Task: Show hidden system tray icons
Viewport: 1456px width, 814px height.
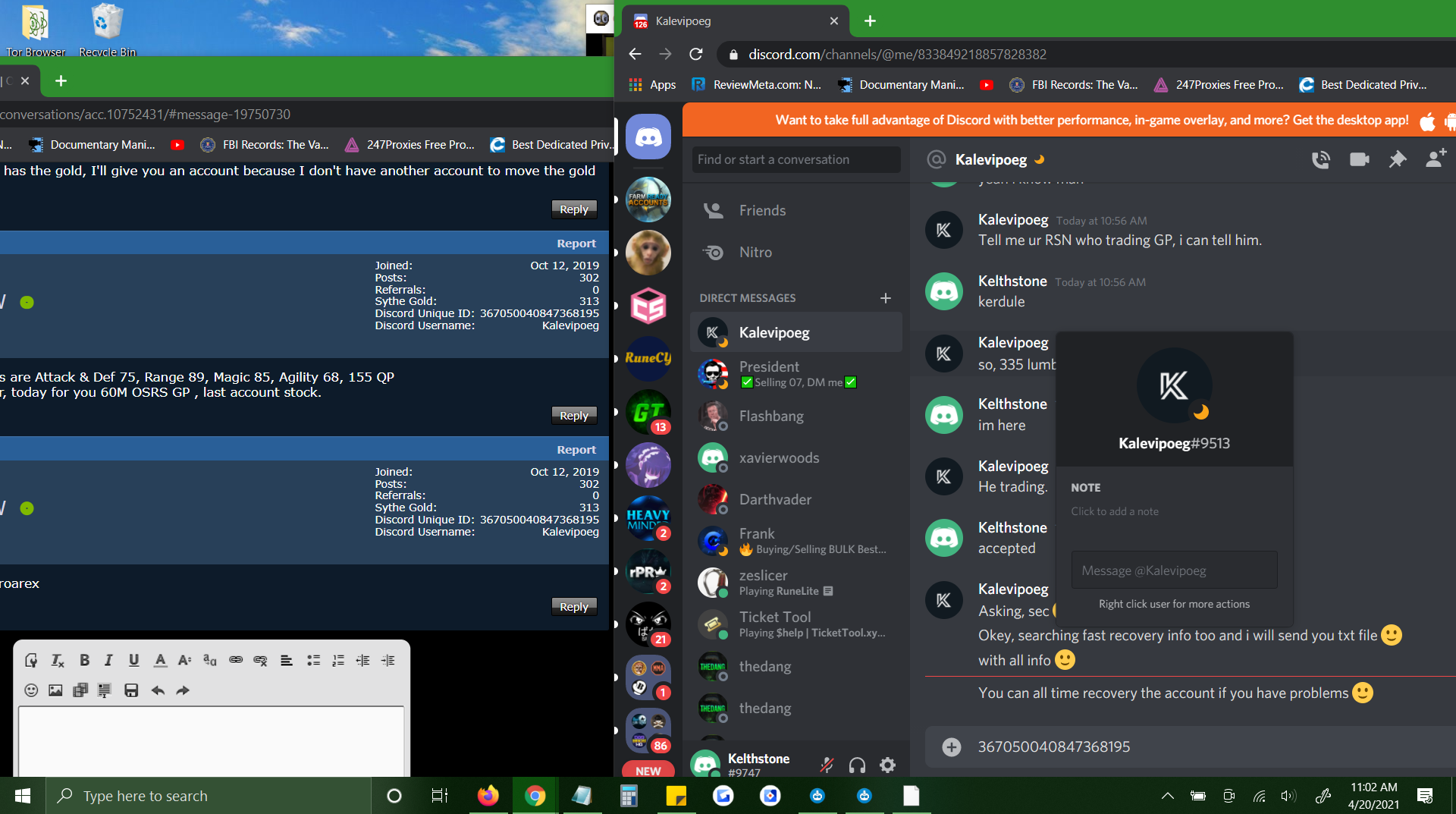Action: (x=1167, y=796)
